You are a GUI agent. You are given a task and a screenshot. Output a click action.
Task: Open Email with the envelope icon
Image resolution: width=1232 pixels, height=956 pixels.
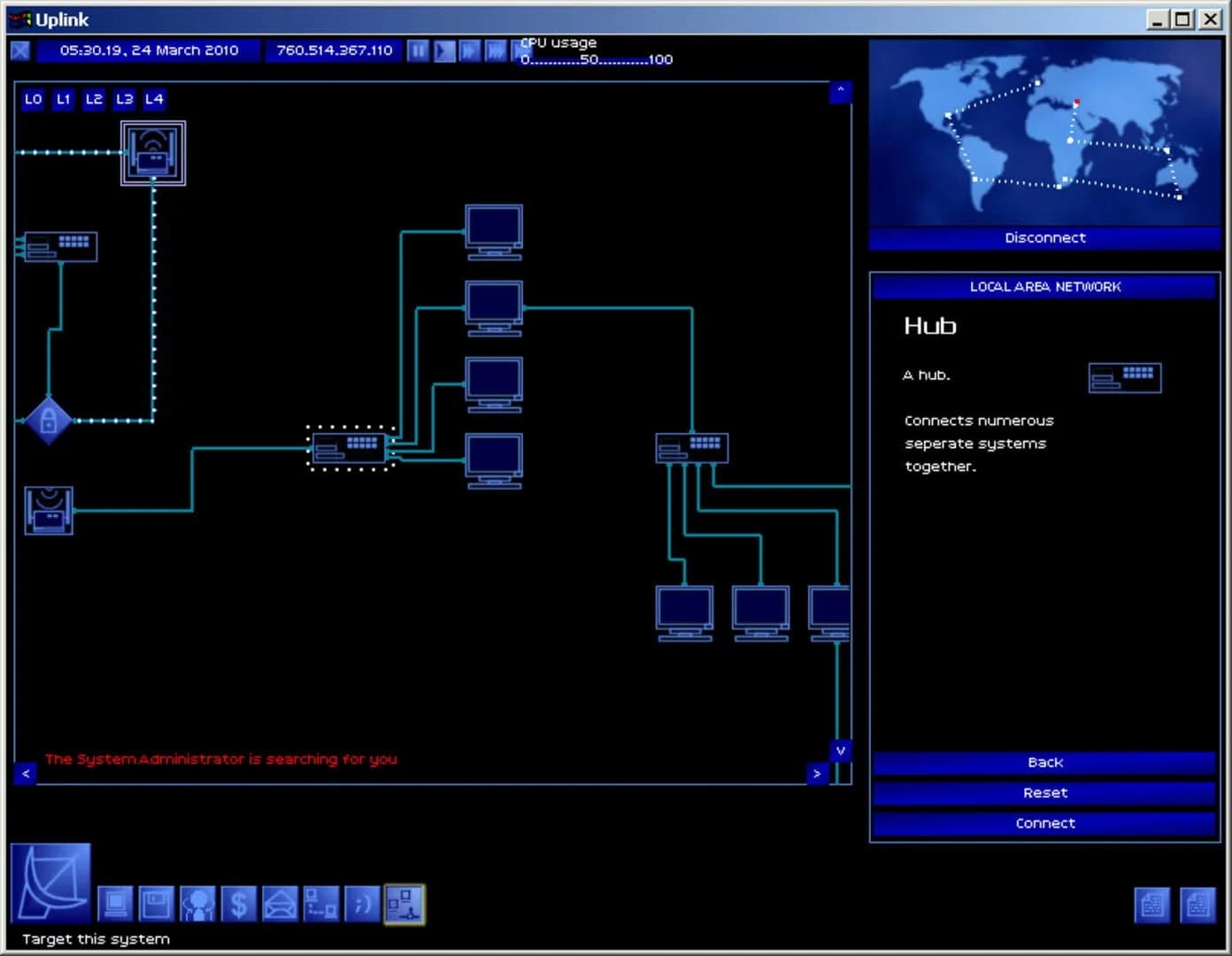click(x=280, y=903)
